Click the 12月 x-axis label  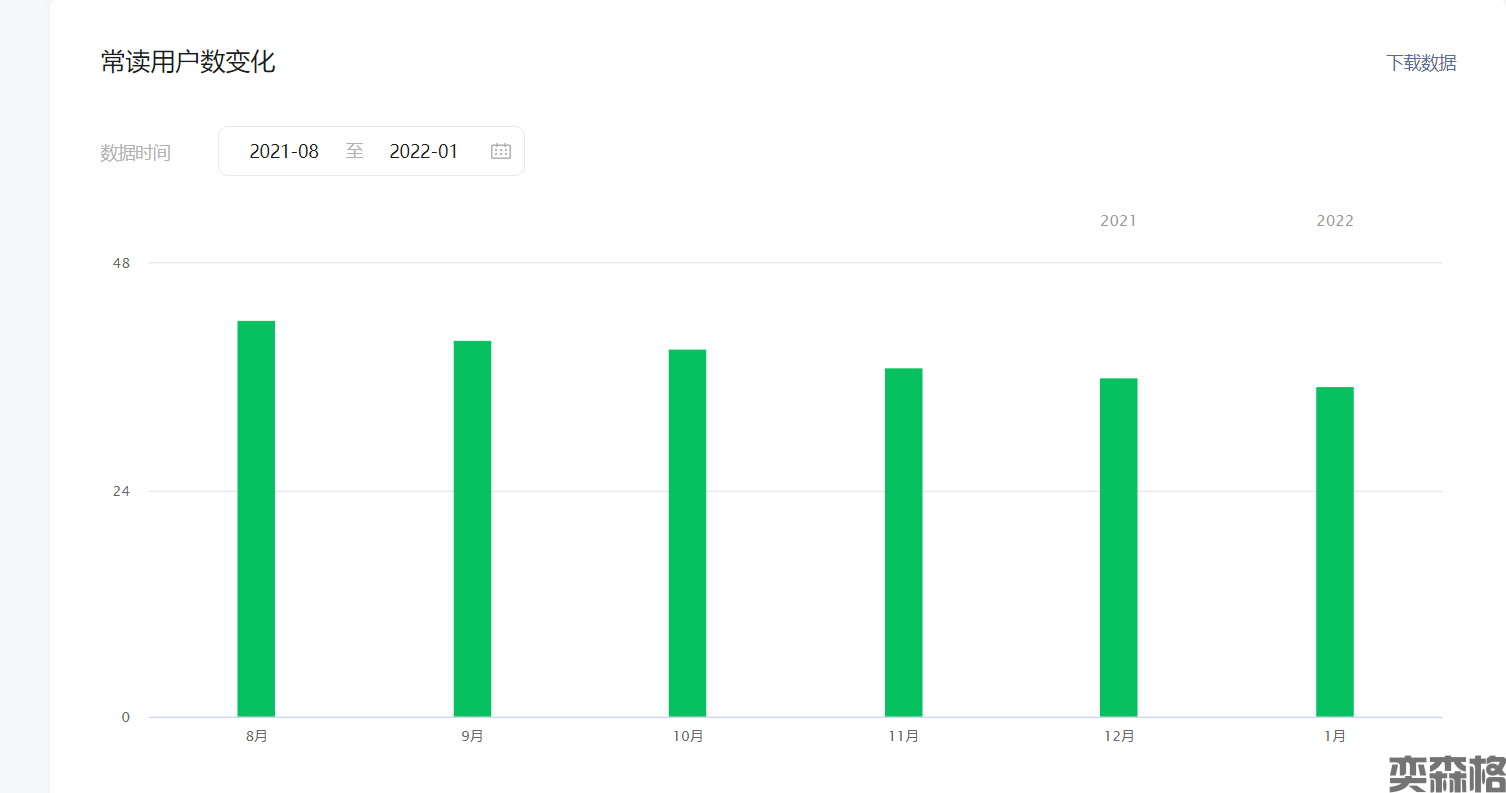point(1119,736)
